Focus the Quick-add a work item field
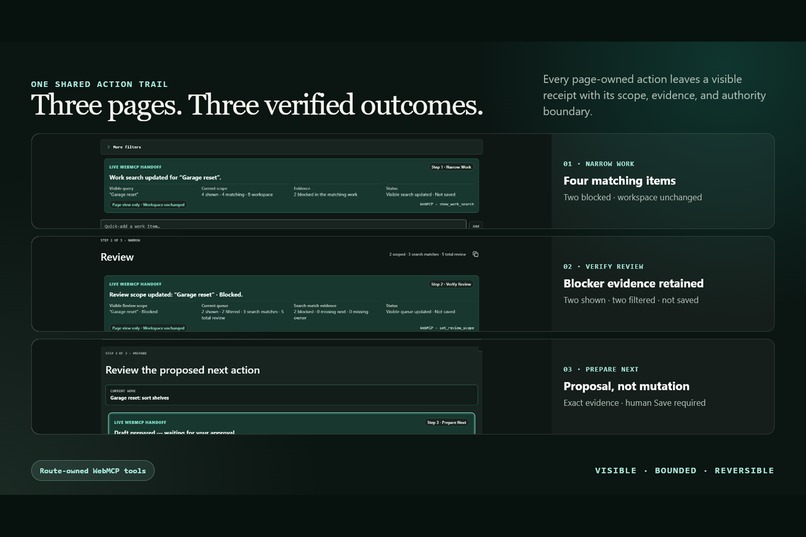The width and height of the screenshot is (806, 537). tap(283, 225)
